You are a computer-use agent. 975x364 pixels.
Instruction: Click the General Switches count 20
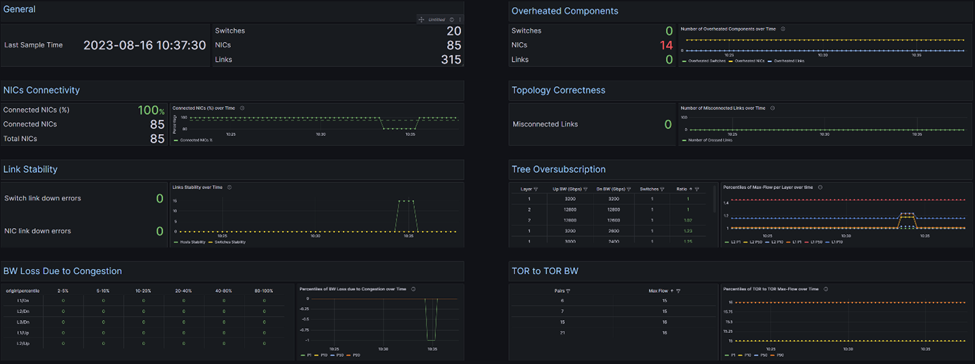(x=454, y=31)
